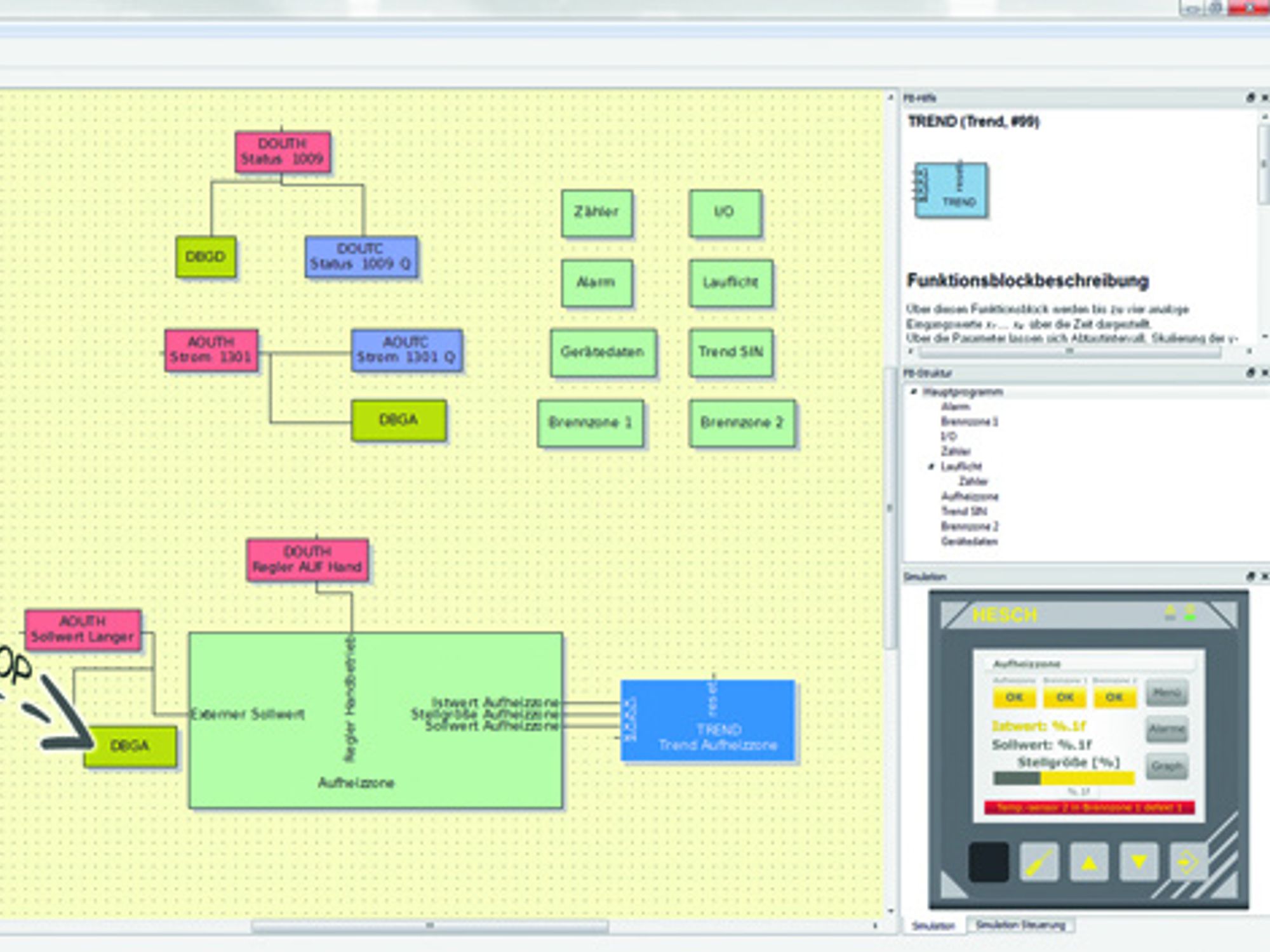
Task: Select Brennzone 1 in FB-Struktur tree
Action: pos(970,422)
